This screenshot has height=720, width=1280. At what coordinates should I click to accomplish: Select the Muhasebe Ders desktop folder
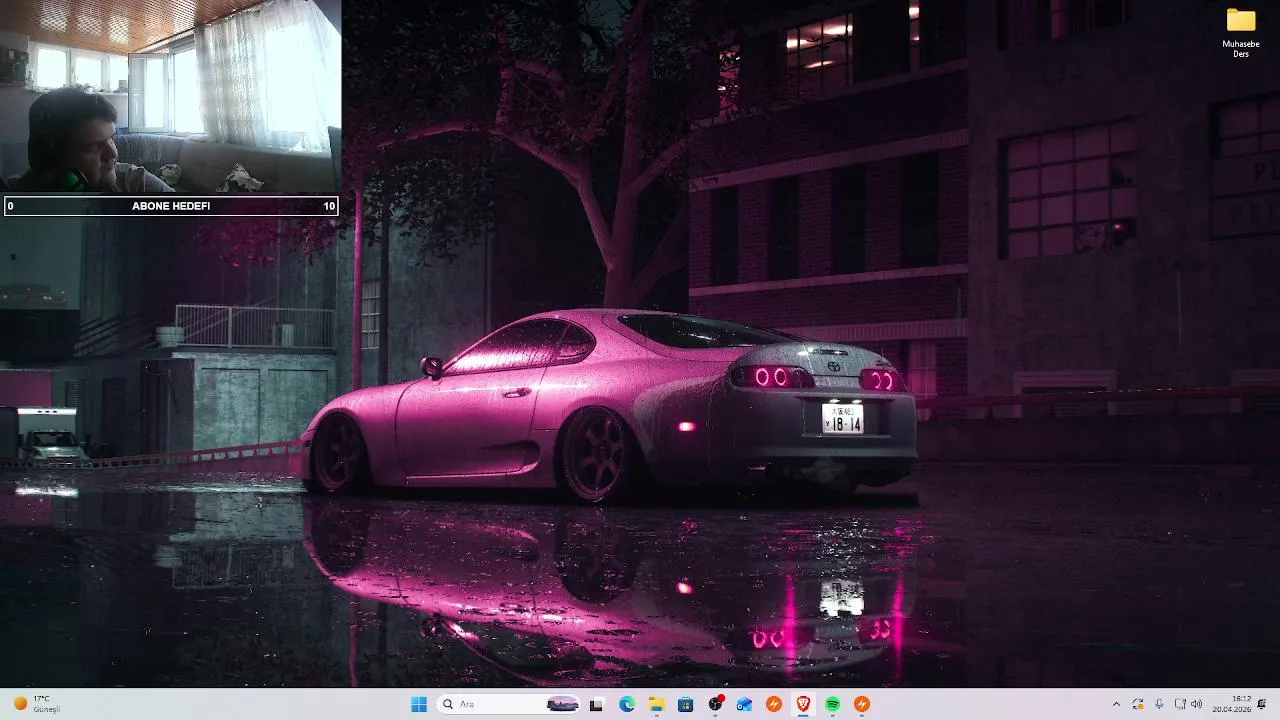click(1241, 32)
